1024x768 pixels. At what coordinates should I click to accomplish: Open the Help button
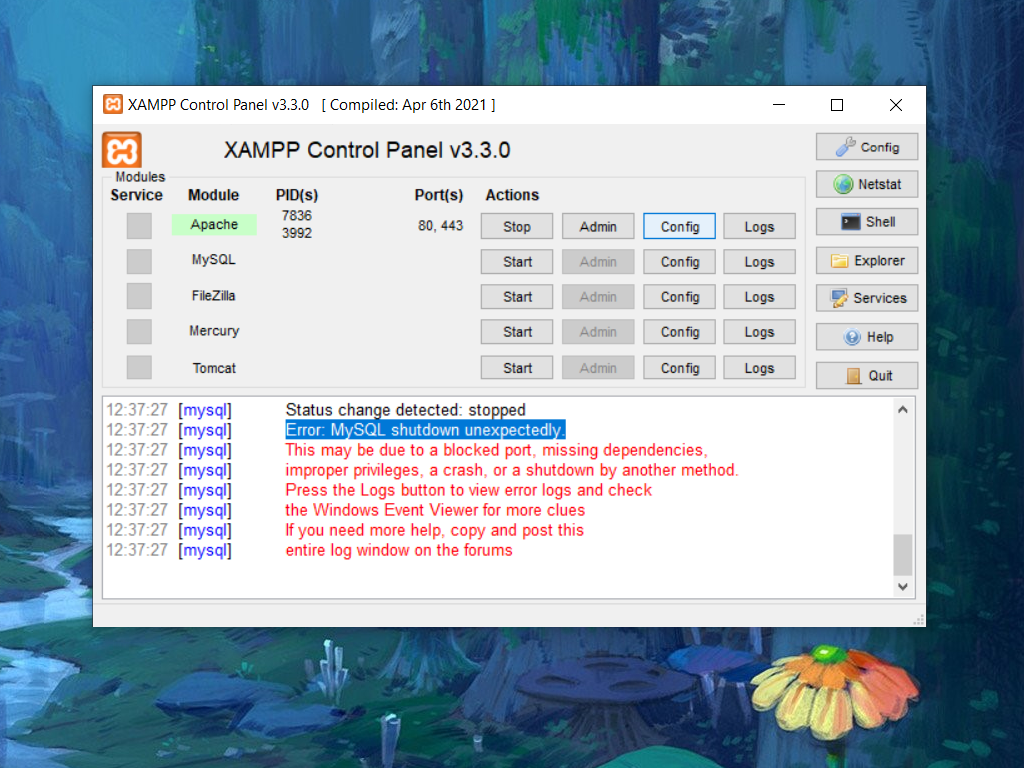tap(867, 337)
